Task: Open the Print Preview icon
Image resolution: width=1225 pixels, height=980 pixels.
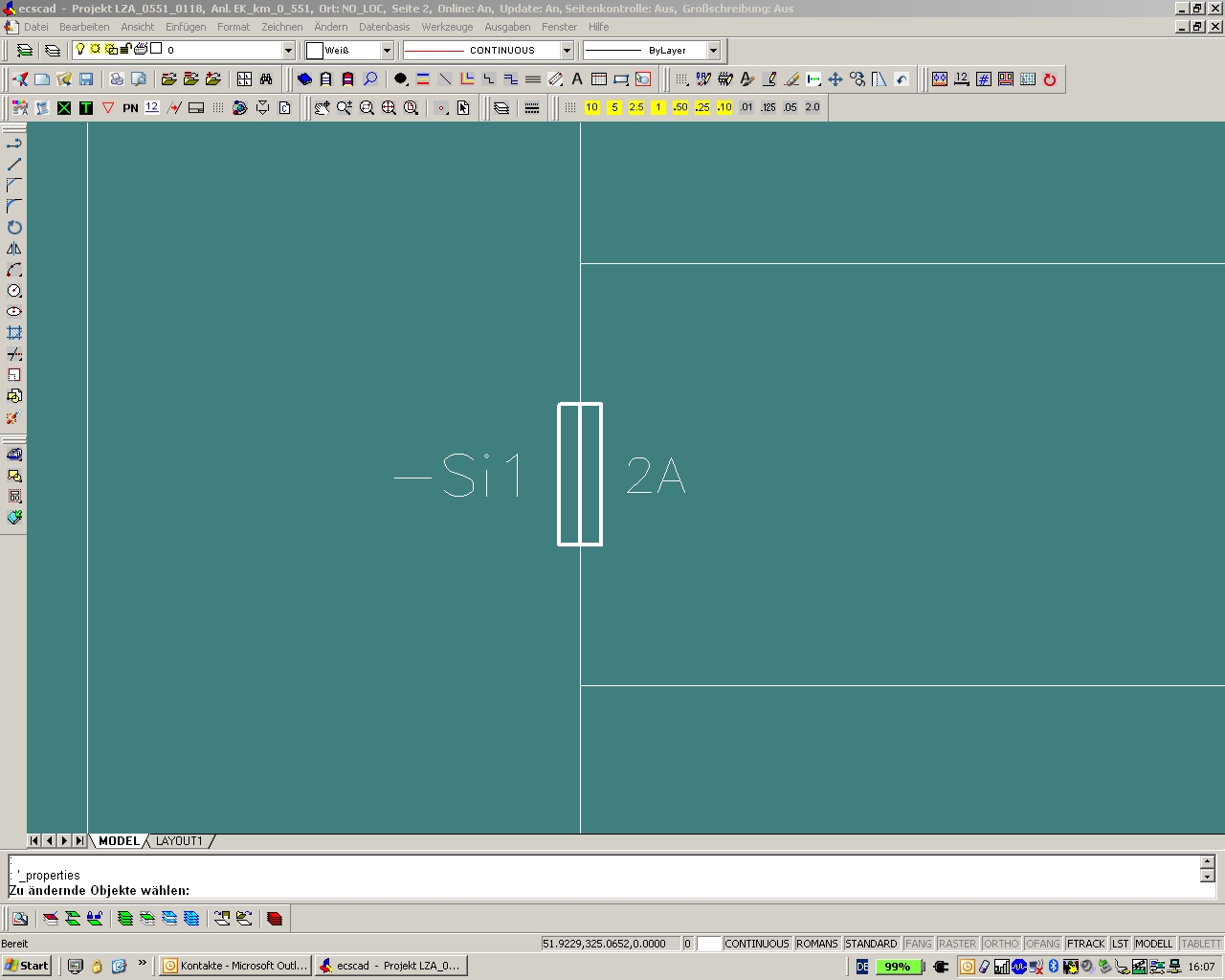Action: click(139, 79)
